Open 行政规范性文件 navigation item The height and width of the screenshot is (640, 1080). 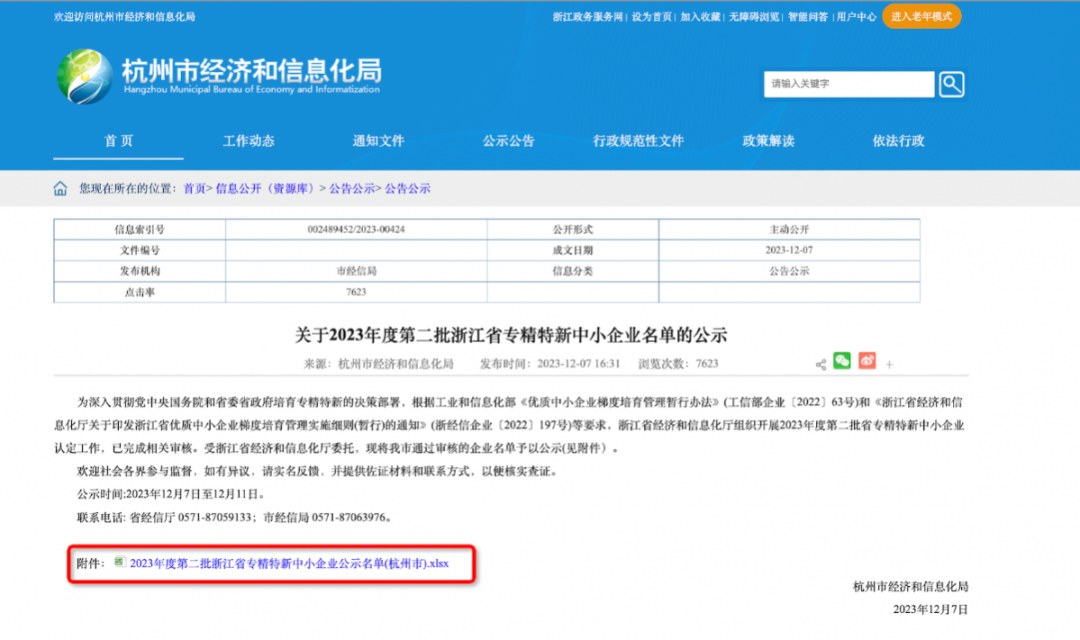pos(638,141)
